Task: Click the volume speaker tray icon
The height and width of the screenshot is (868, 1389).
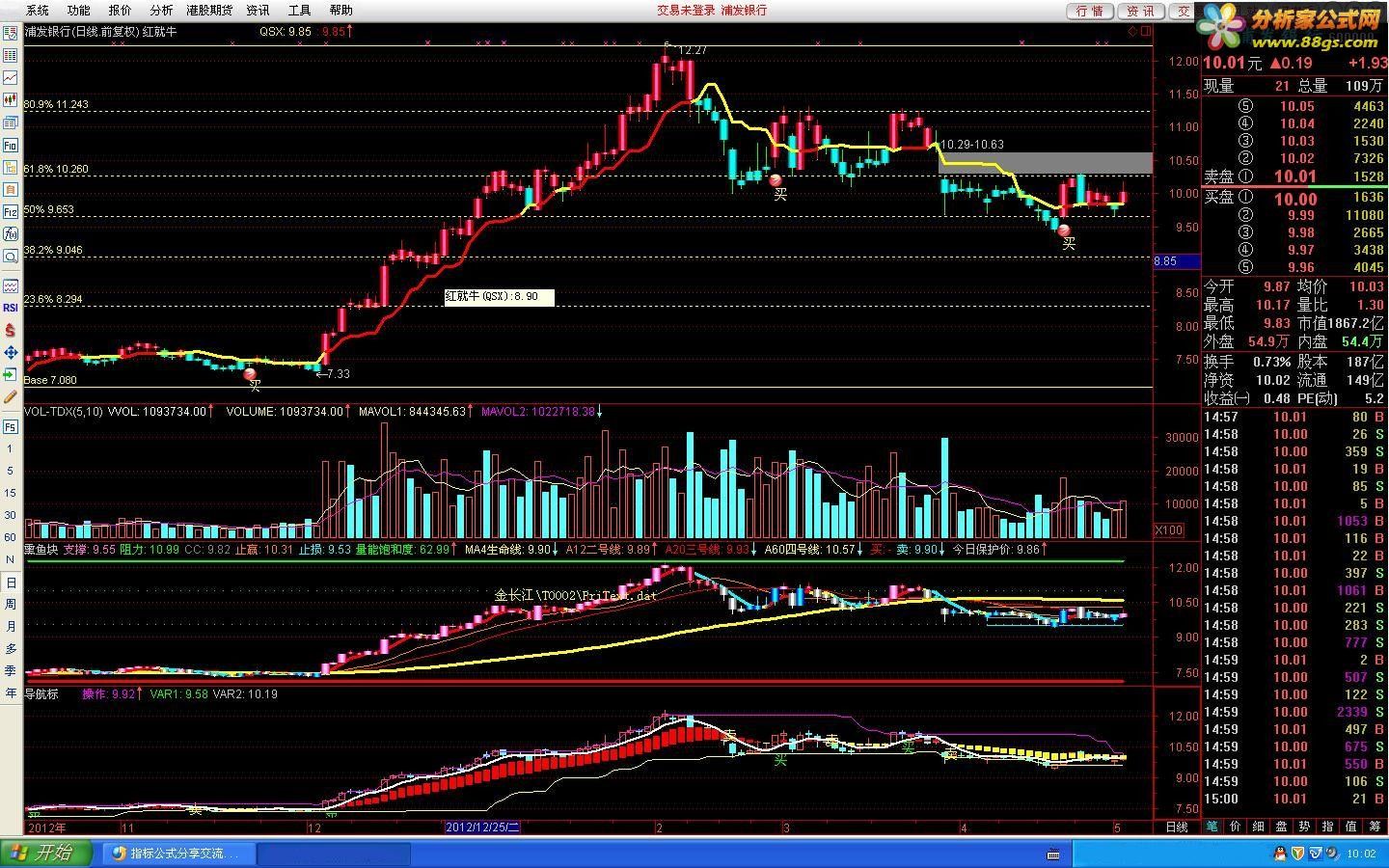Action: [x=1331, y=854]
